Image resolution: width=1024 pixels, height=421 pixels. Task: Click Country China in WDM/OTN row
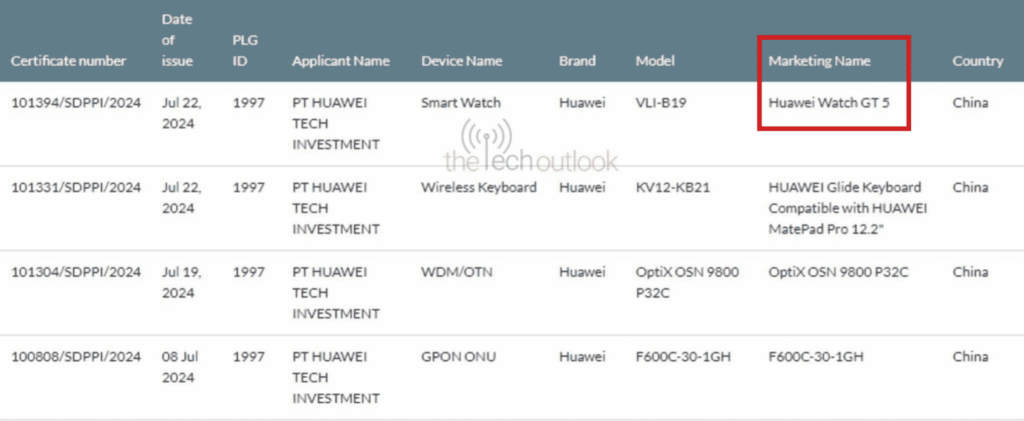(970, 272)
